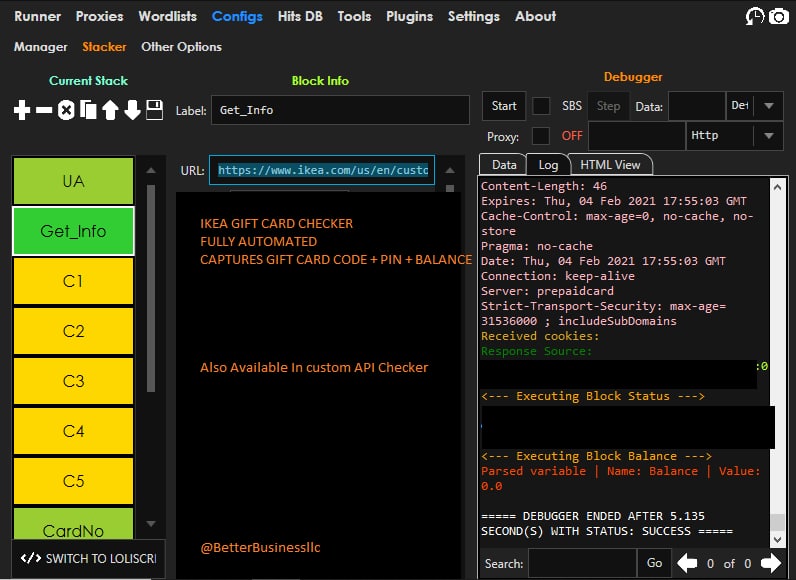Screen dimensions: 796x580
Task: Select the UA block
Action: tap(74, 181)
